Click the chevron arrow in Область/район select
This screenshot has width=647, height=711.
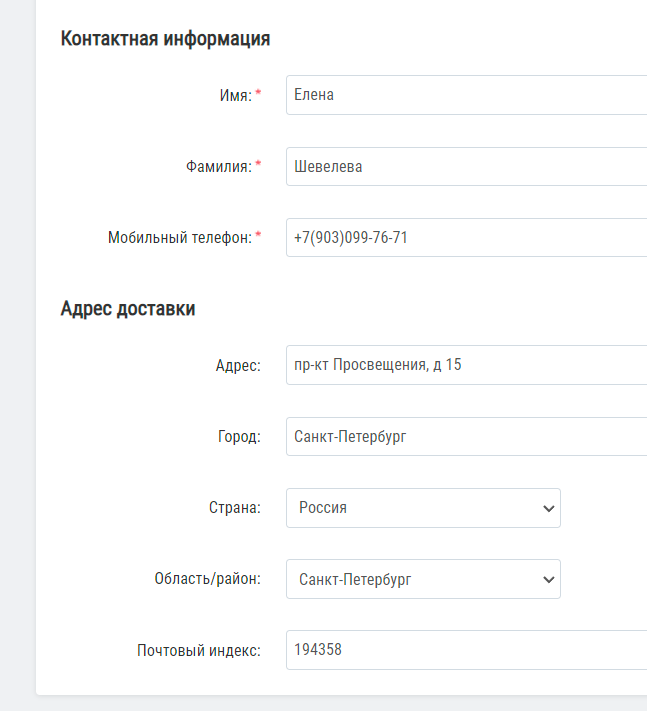(549, 580)
